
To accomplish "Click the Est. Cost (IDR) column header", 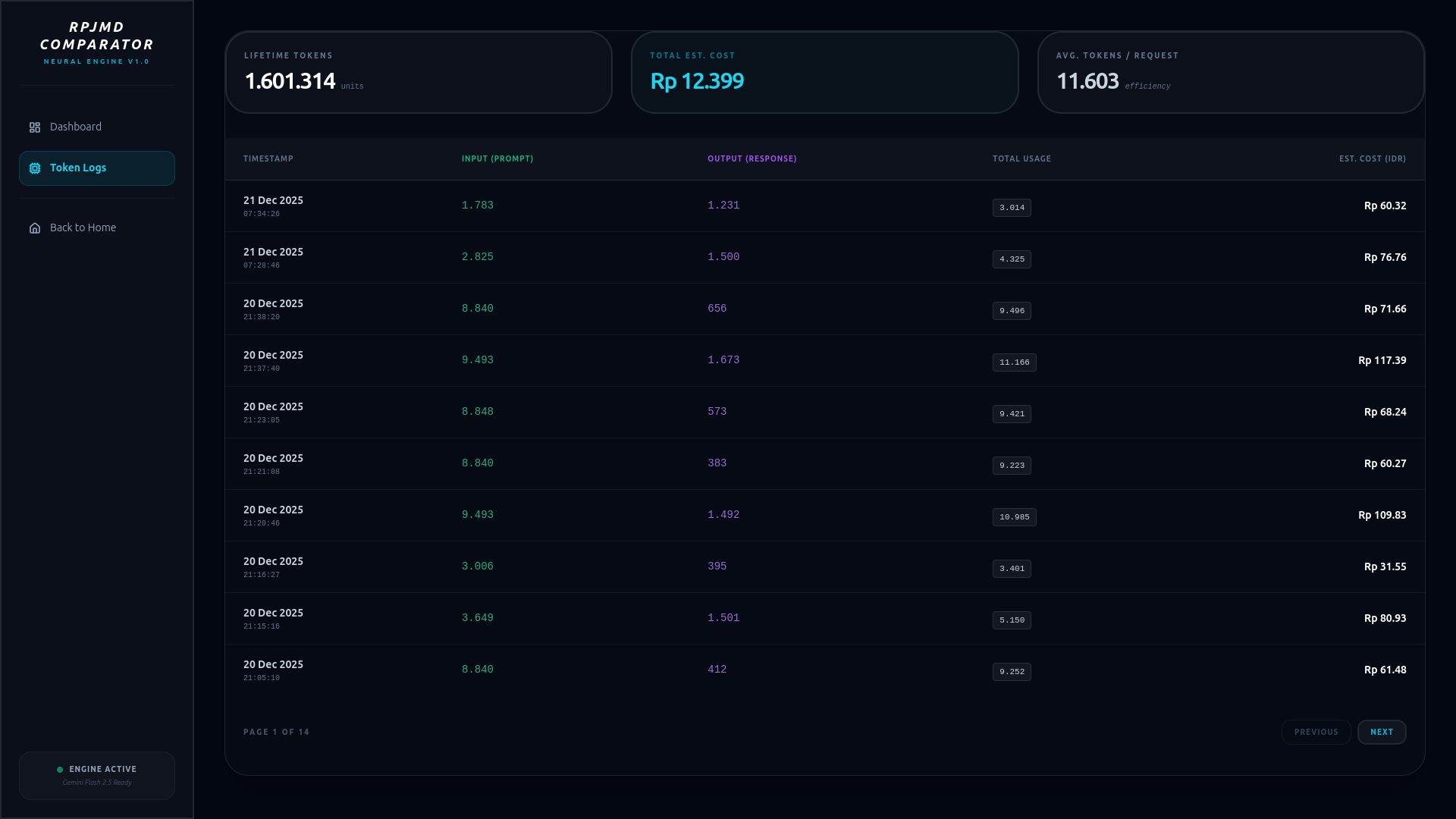I will [1372, 159].
